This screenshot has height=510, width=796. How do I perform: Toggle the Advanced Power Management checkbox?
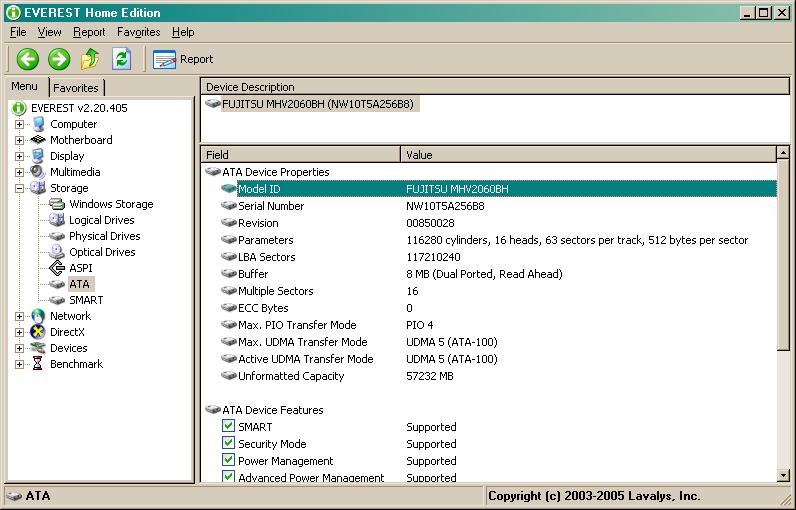click(x=228, y=476)
